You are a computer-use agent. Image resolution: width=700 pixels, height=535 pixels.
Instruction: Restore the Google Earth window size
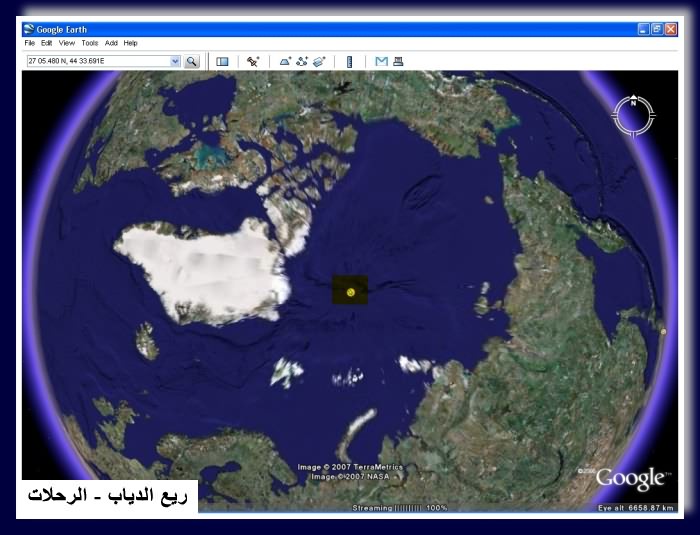[657, 29]
